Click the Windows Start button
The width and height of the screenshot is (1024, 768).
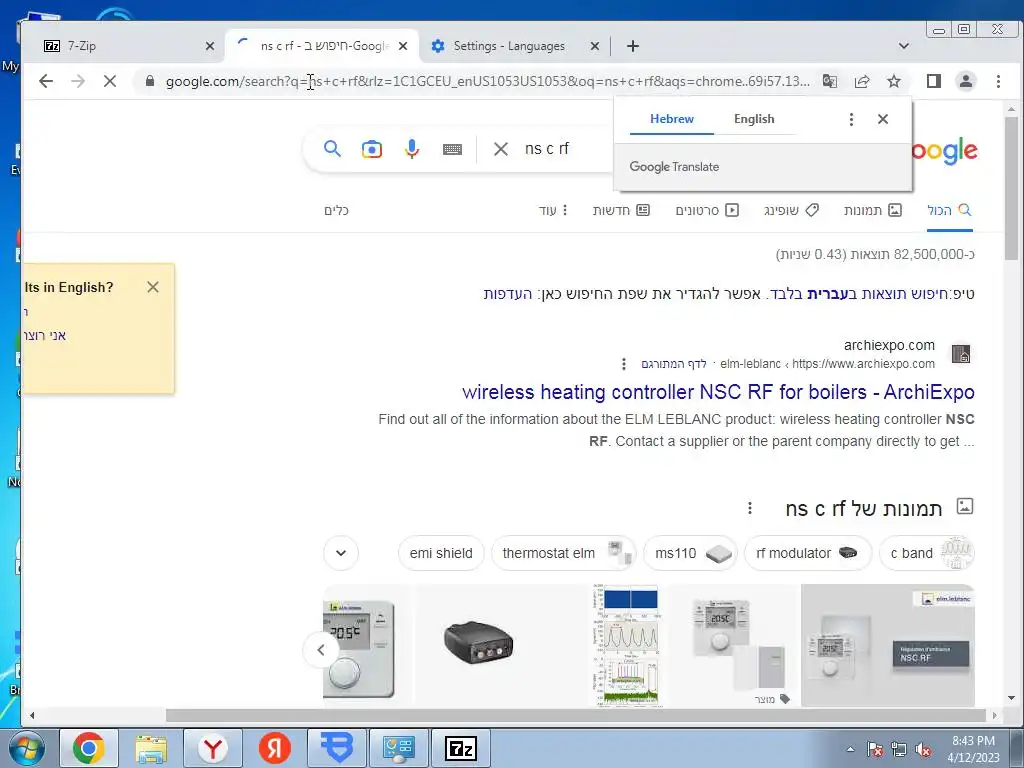click(x=26, y=748)
